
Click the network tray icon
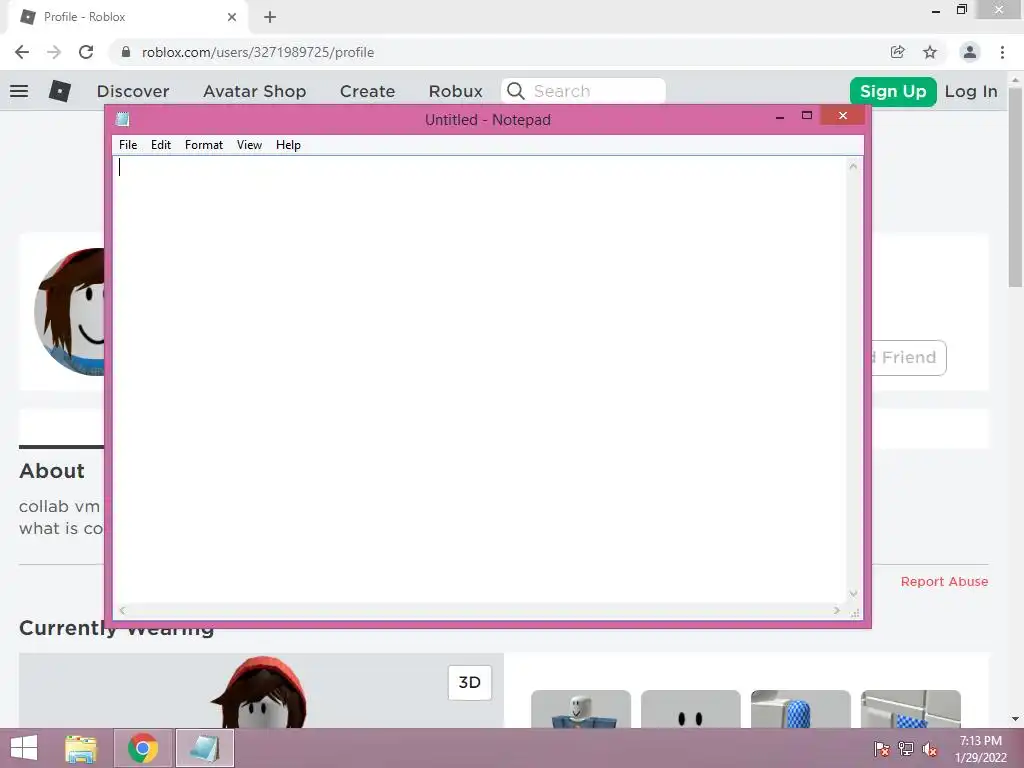[906, 749]
